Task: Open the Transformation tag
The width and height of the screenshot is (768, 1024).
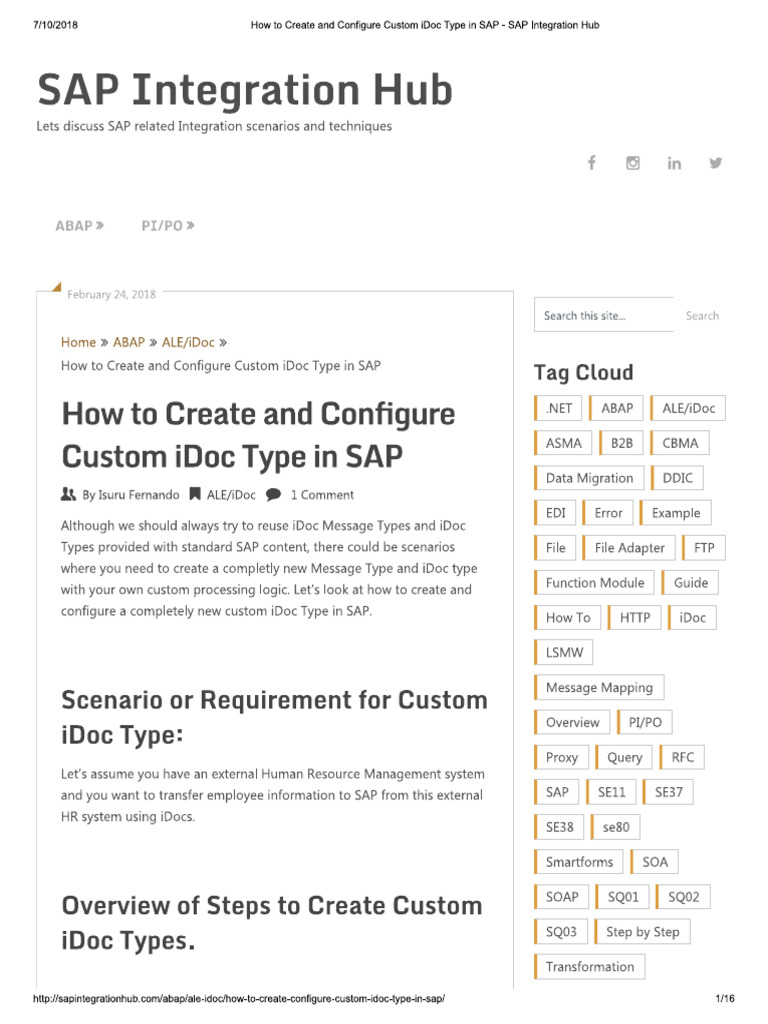Action: [589, 967]
